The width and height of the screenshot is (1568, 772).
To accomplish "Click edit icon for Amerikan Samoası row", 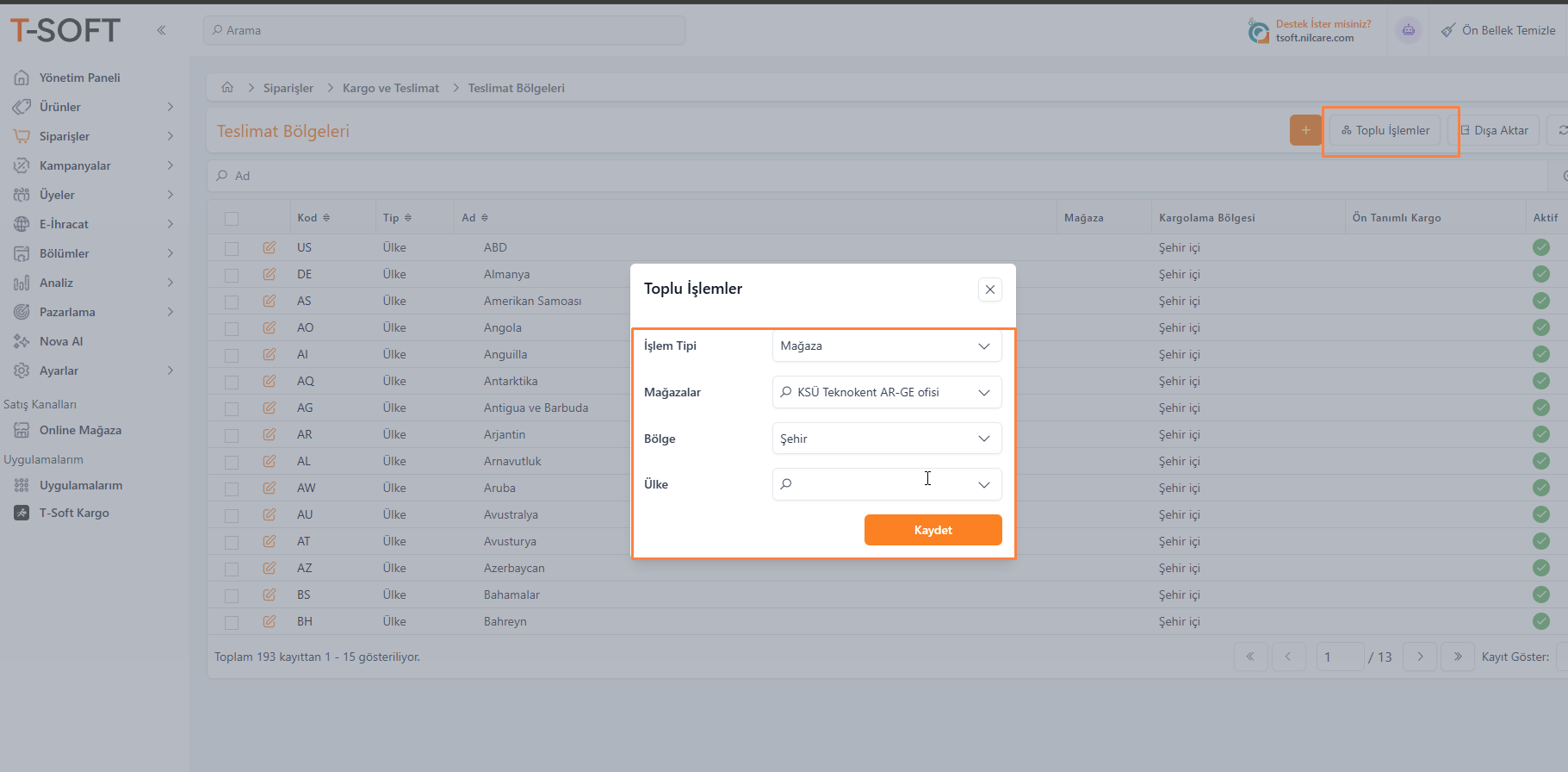I will [270, 301].
